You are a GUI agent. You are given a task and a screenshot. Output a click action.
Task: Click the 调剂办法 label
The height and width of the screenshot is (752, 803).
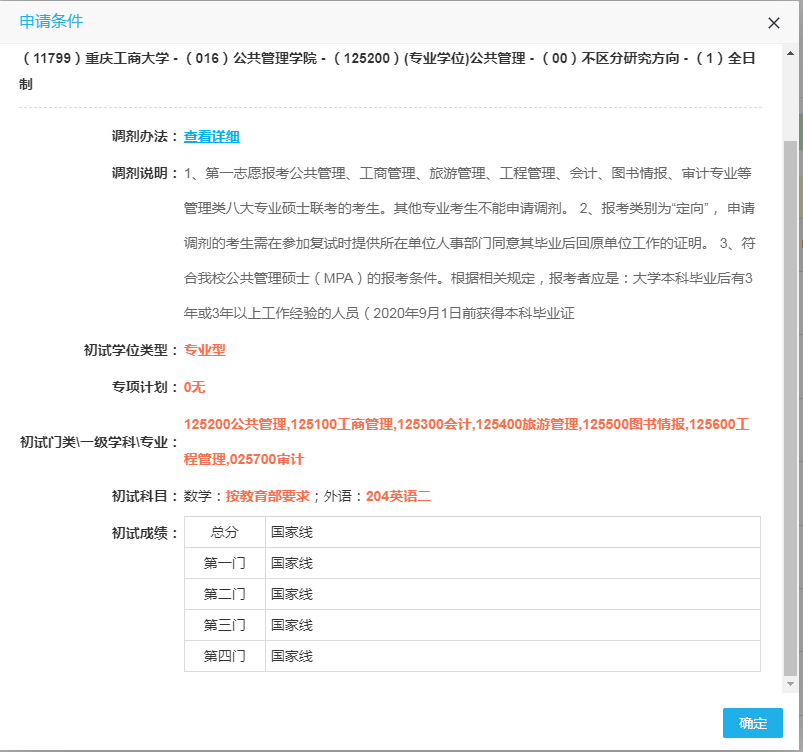pyautogui.click(x=145, y=137)
